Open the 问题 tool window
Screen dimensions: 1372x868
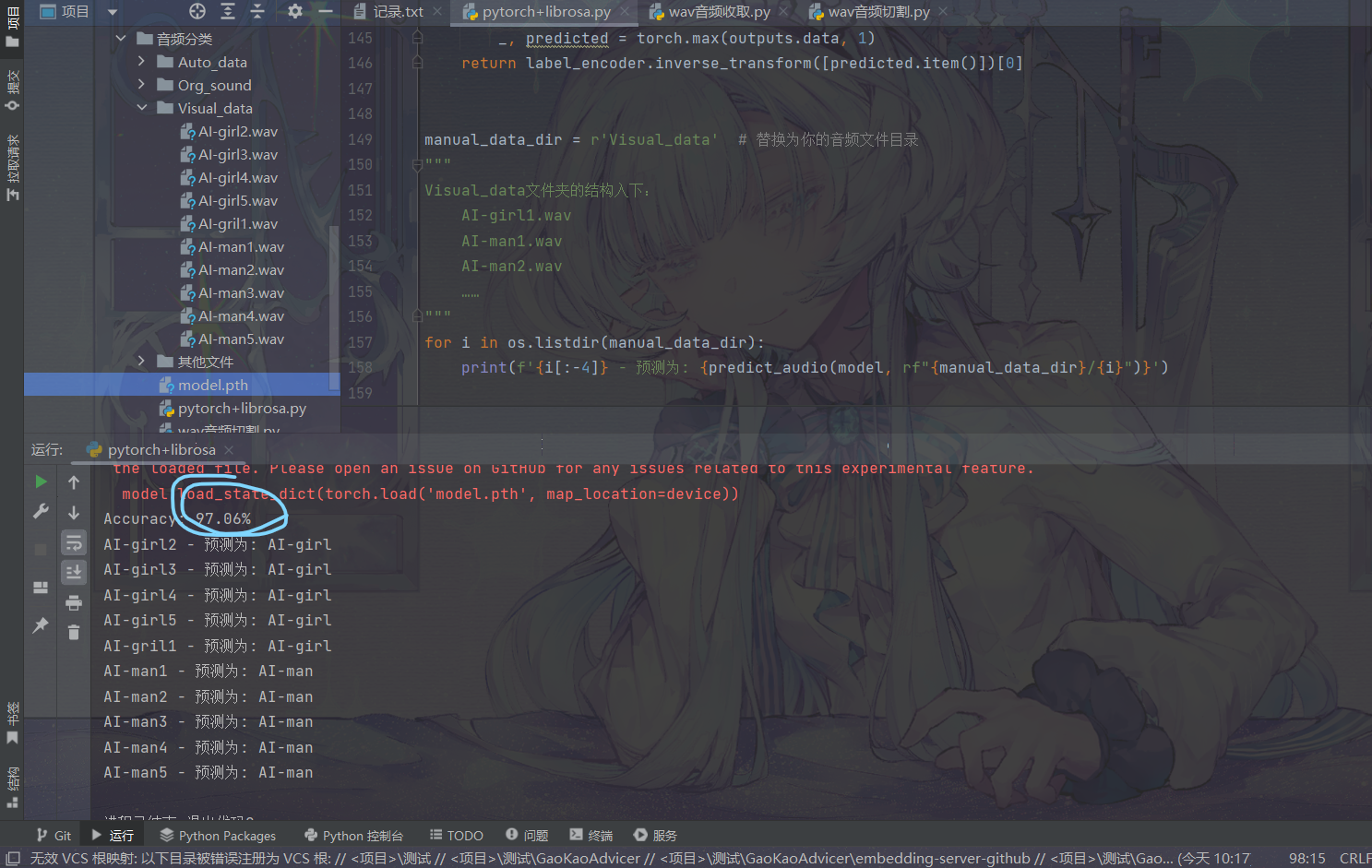tap(527, 835)
